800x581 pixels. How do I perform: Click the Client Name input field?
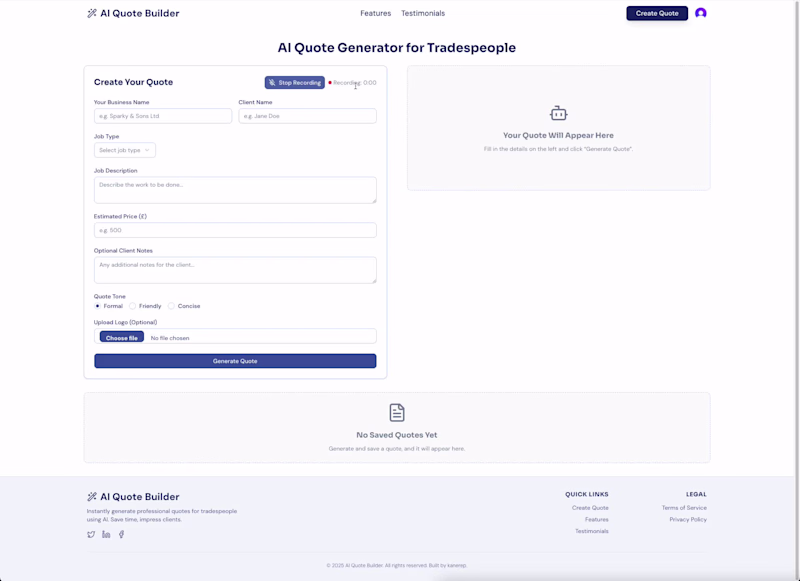click(x=307, y=115)
